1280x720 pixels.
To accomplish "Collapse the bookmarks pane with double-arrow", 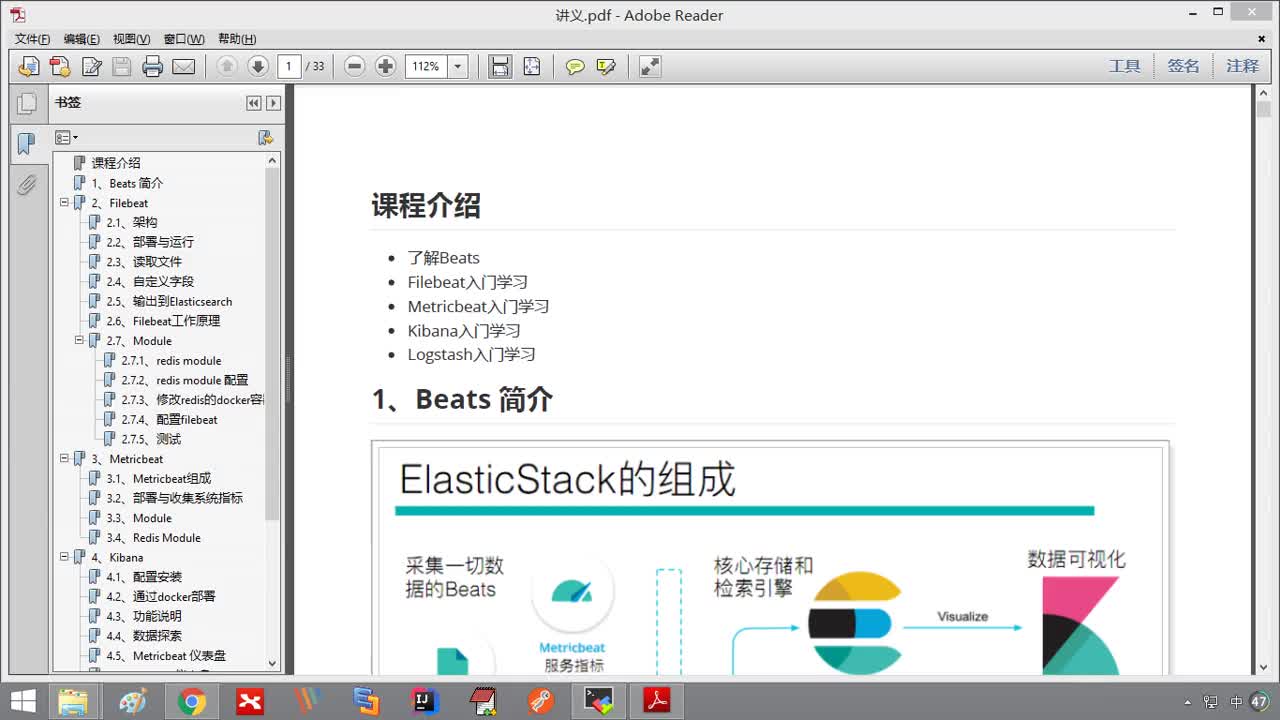I will point(254,103).
